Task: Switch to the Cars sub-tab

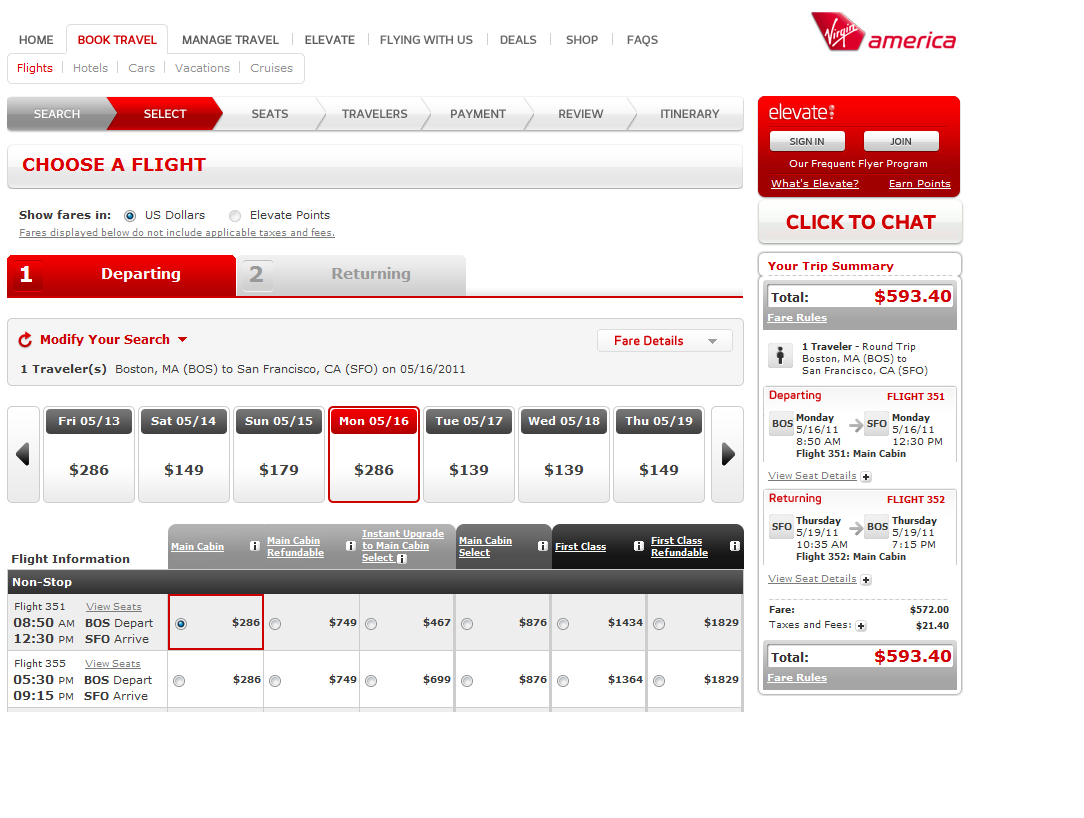Action: pyautogui.click(x=141, y=68)
